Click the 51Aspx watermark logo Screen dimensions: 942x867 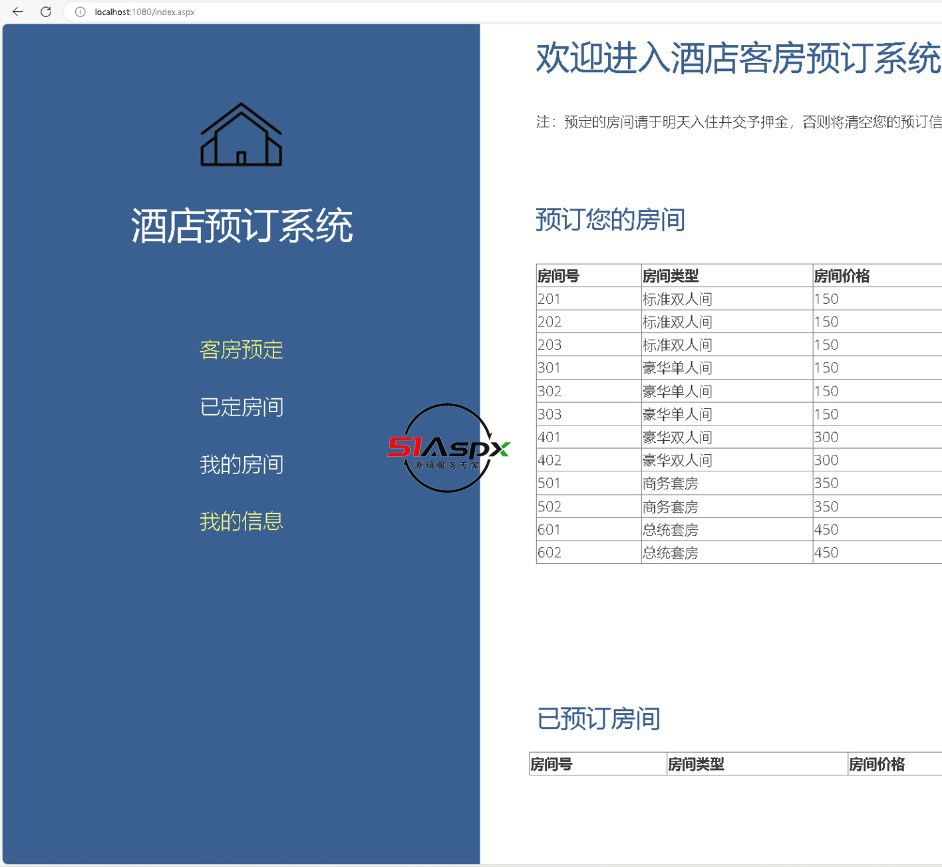[x=449, y=448]
